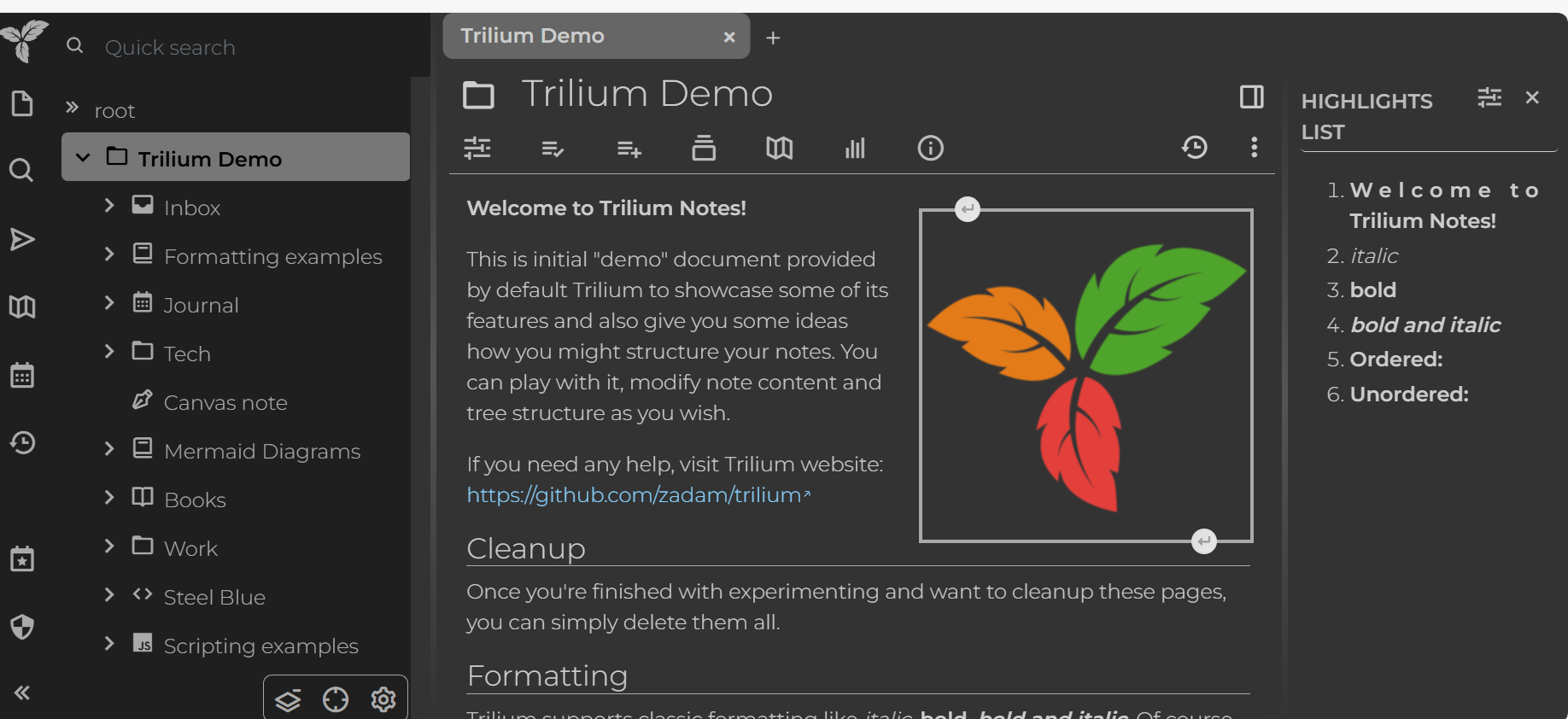Open note revisions history icon

(x=1195, y=148)
